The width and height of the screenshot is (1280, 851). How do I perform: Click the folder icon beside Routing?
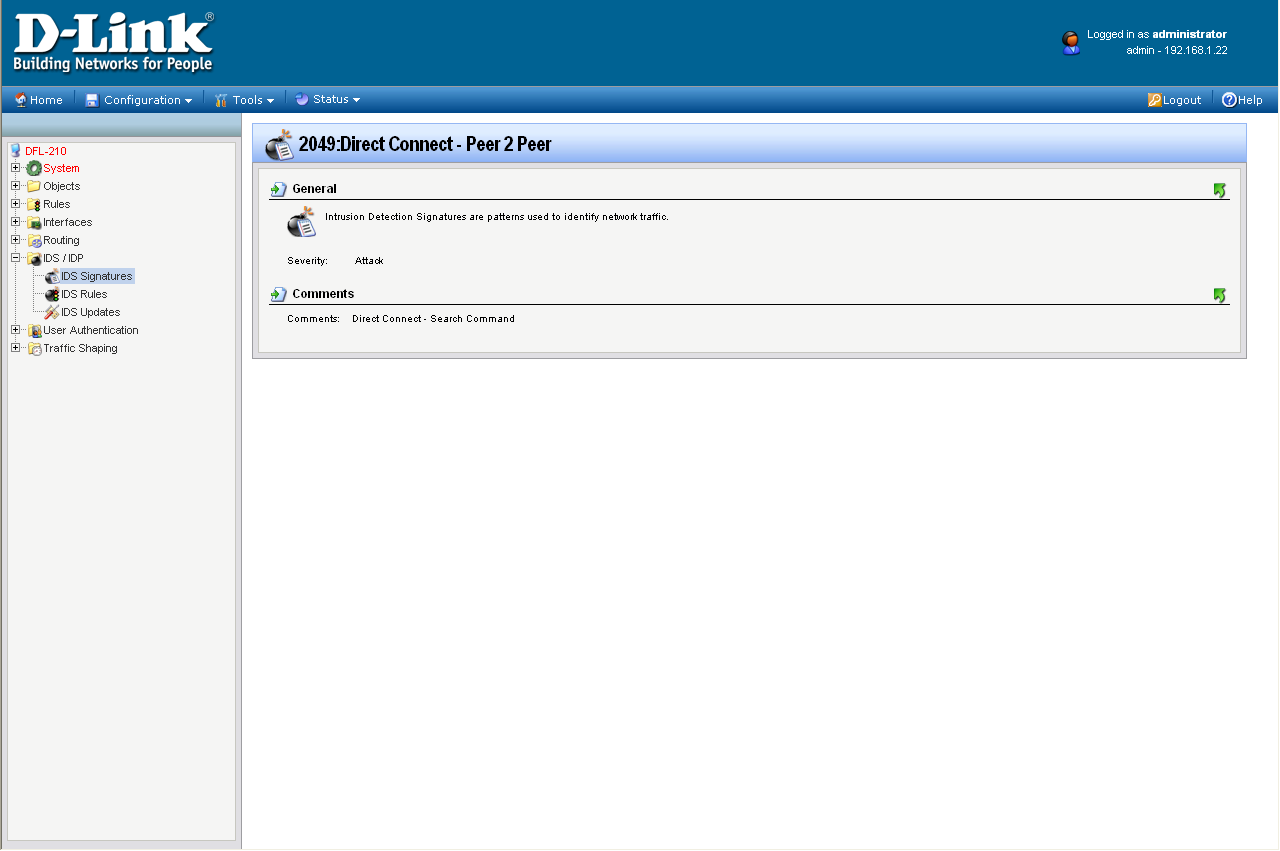pos(34,240)
